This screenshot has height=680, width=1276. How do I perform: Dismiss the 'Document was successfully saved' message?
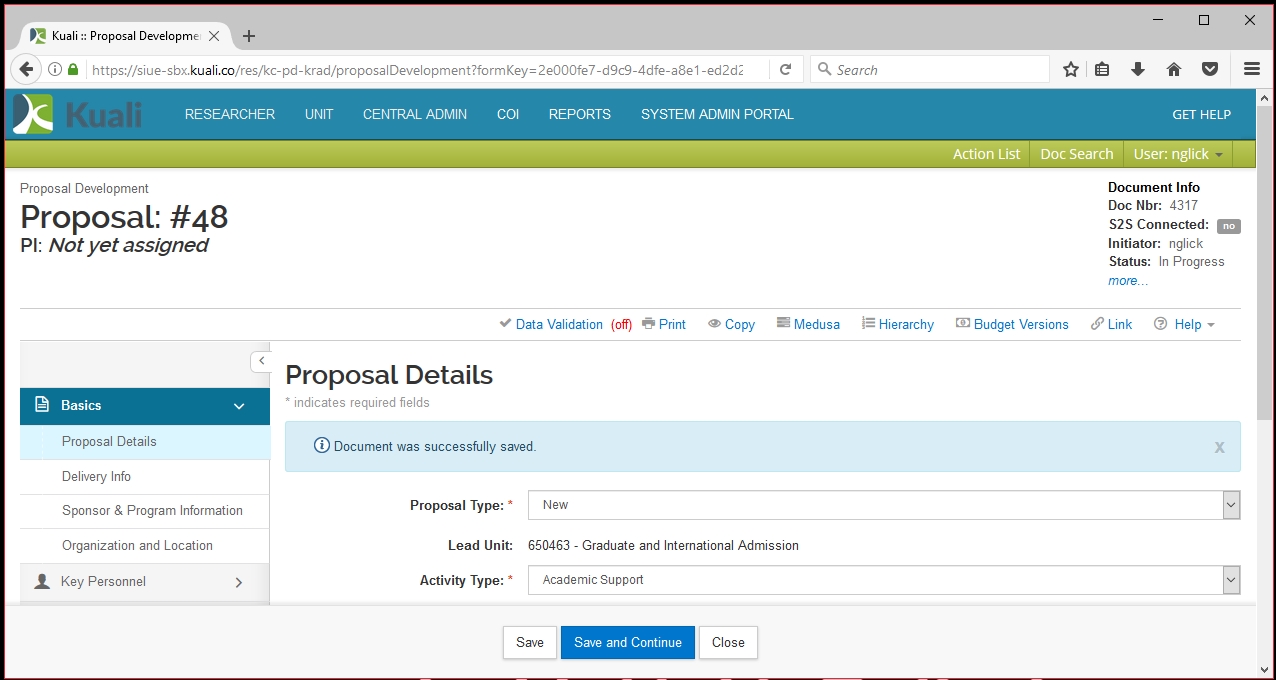click(x=1219, y=447)
